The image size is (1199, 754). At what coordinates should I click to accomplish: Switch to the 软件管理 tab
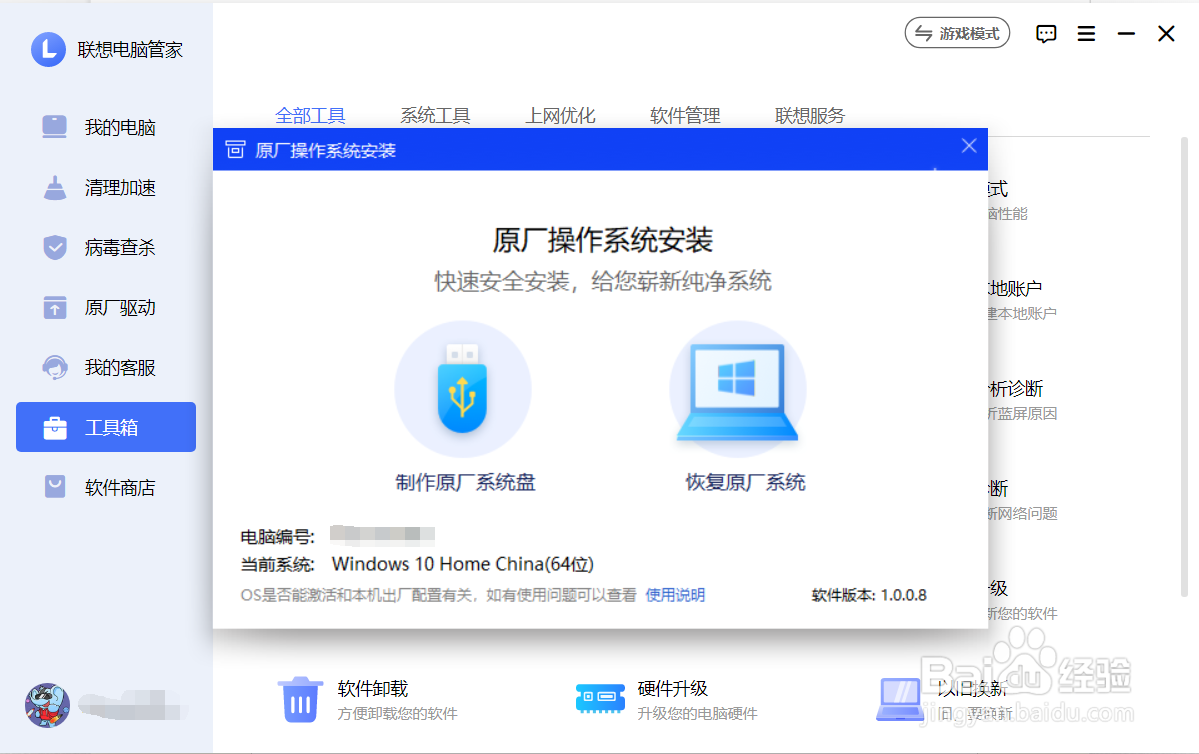click(685, 115)
